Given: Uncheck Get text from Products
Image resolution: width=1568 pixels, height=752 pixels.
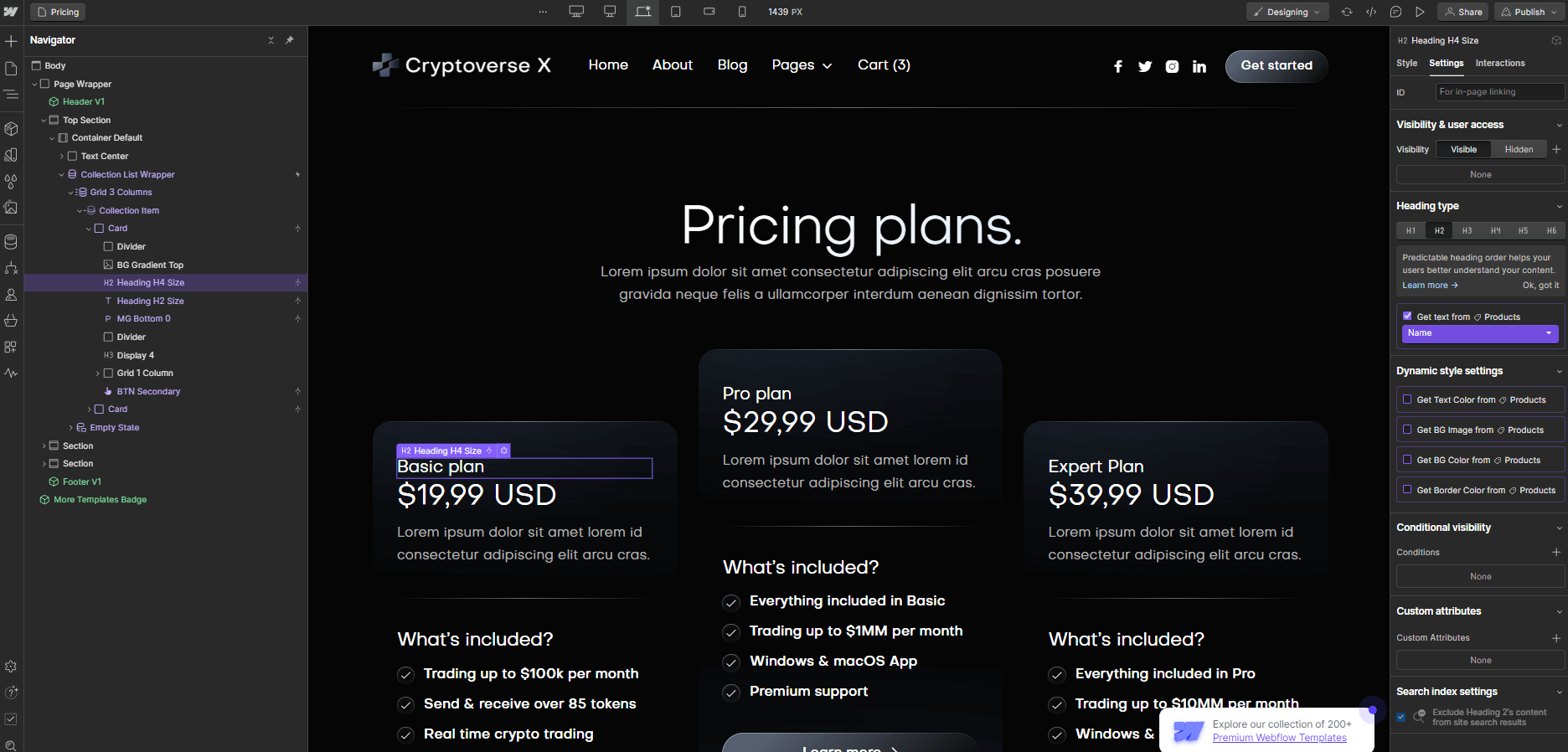Looking at the screenshot, I should pyautogui.click(x=1408, y=316).
